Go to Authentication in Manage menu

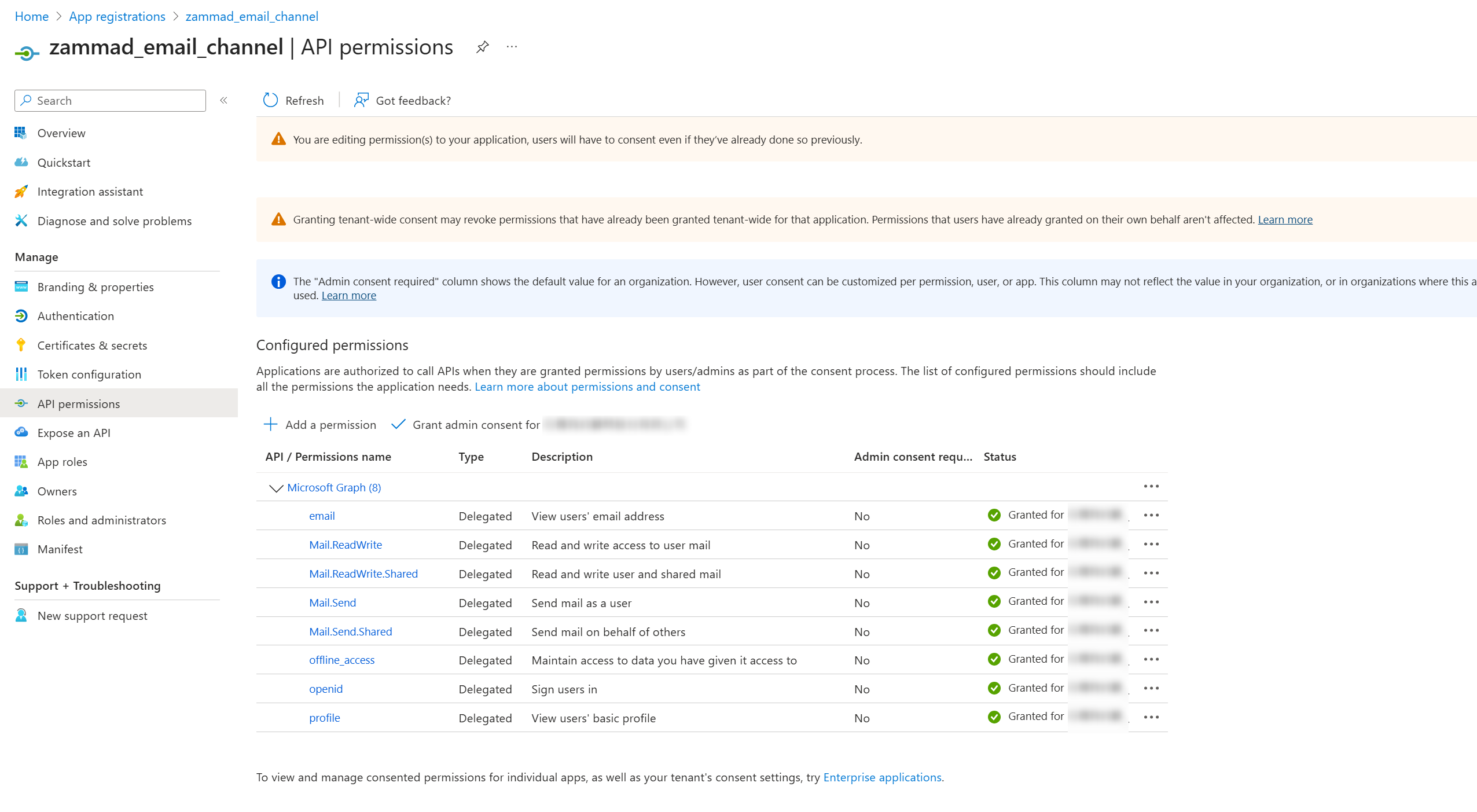75,316
